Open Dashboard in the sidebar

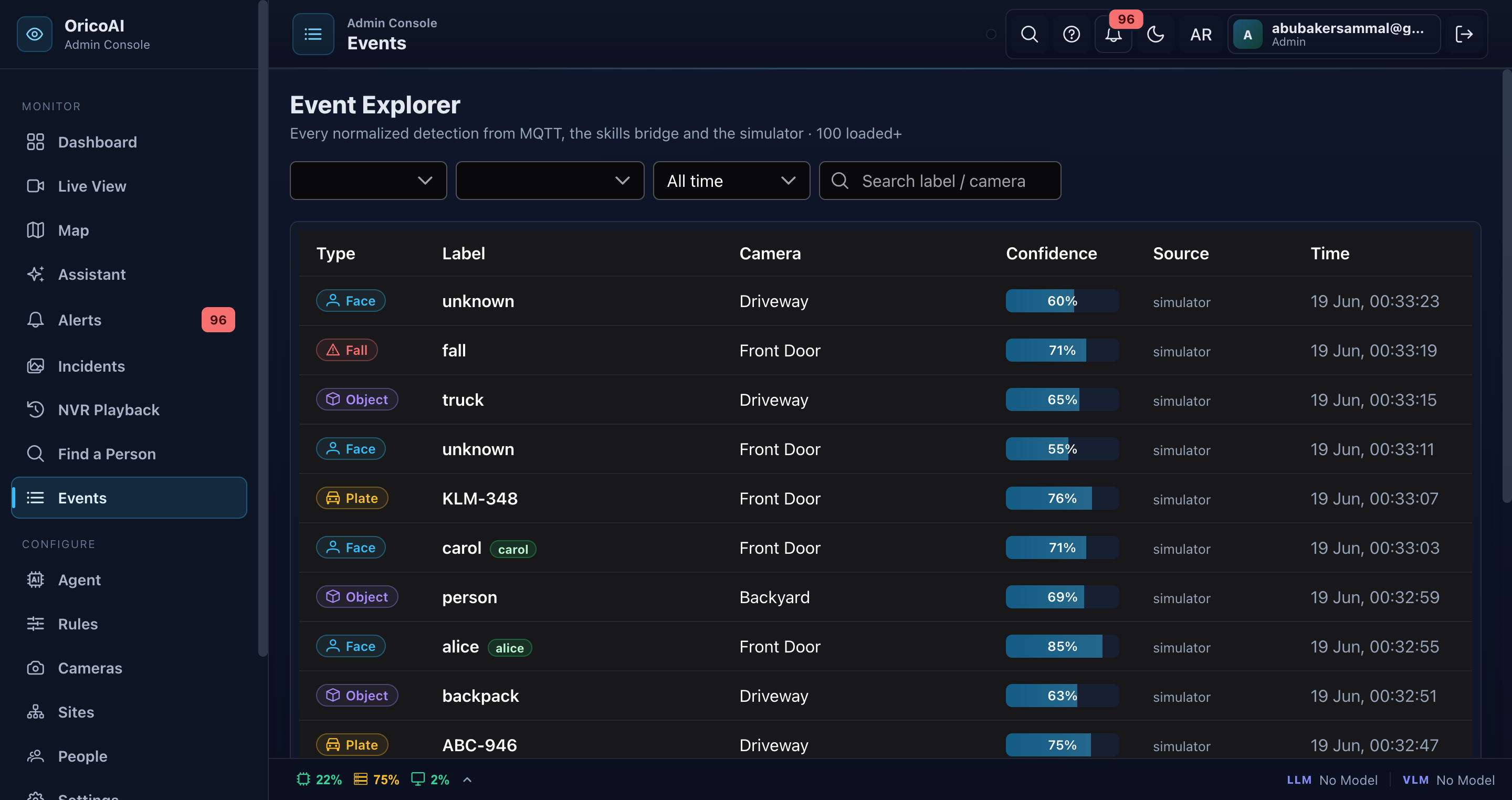pos(129,142)
